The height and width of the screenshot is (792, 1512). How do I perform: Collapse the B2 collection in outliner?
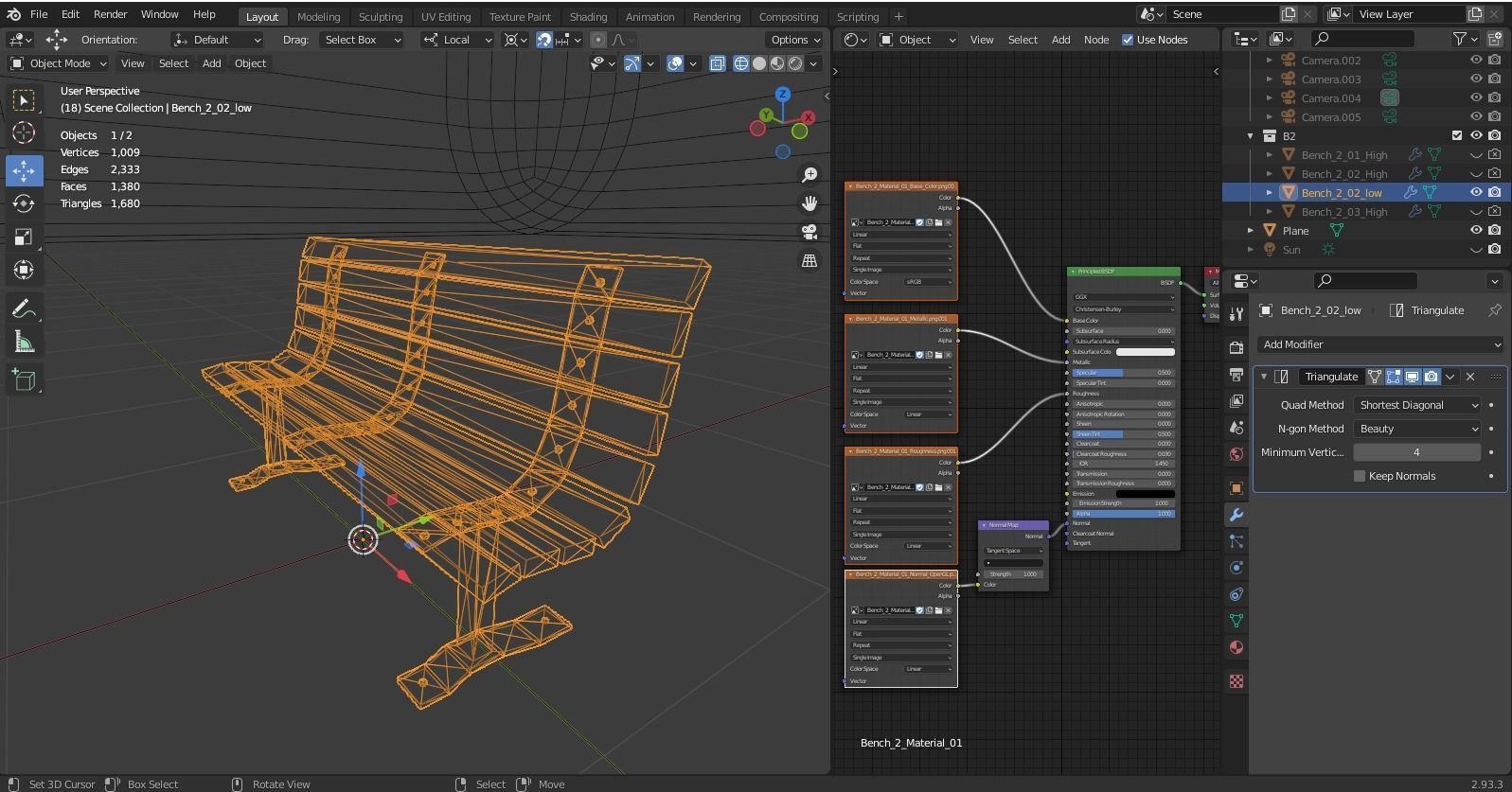click(x=1251, y=136)
